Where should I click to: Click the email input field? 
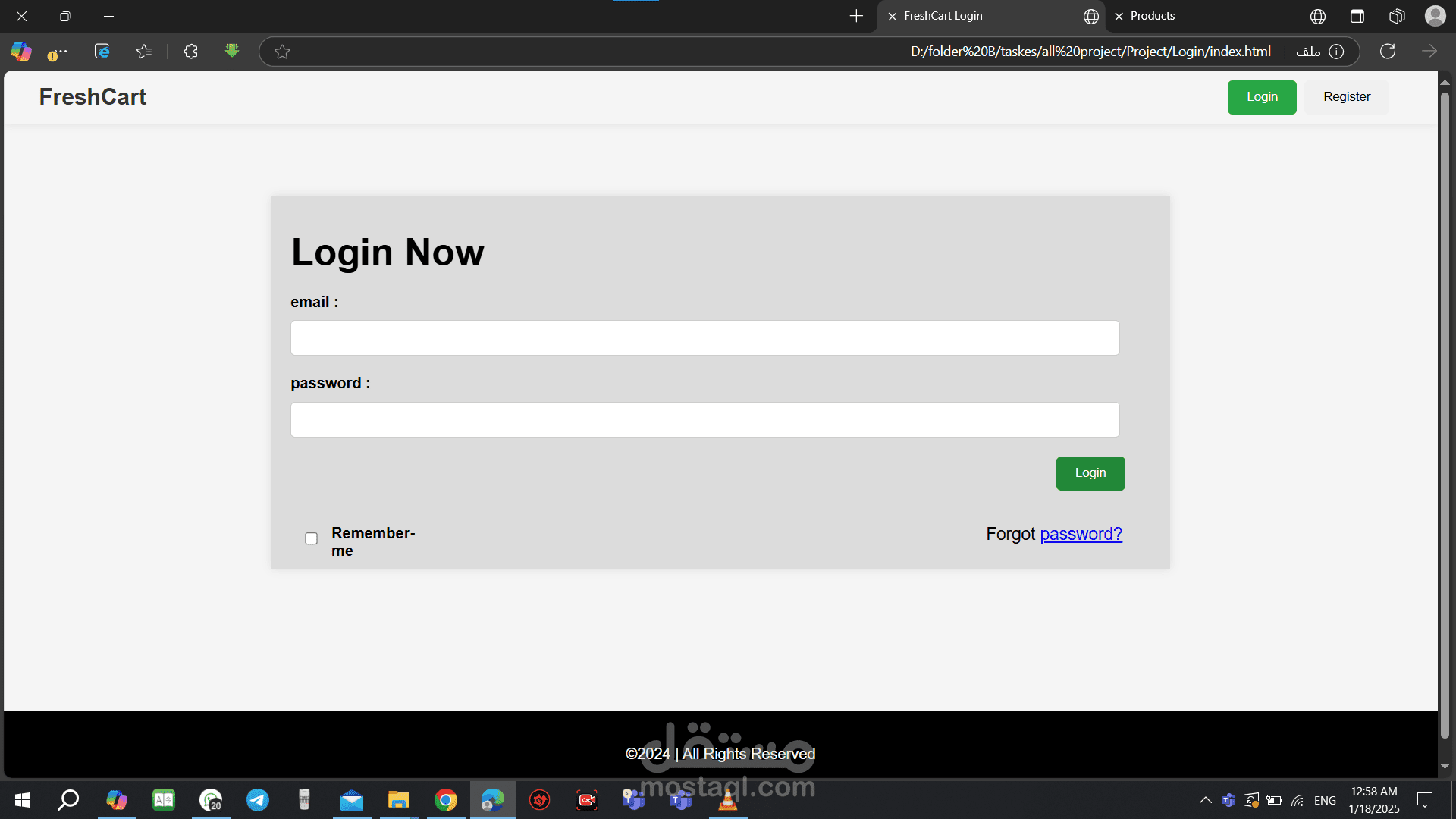click(x=704, y=338)
